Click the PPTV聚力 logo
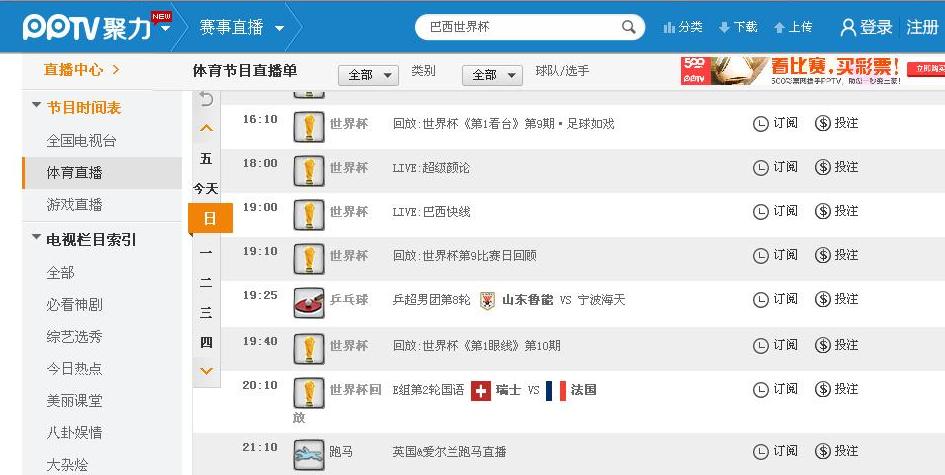Viewport: 945px width, 475px height. (x=86, y=27)
